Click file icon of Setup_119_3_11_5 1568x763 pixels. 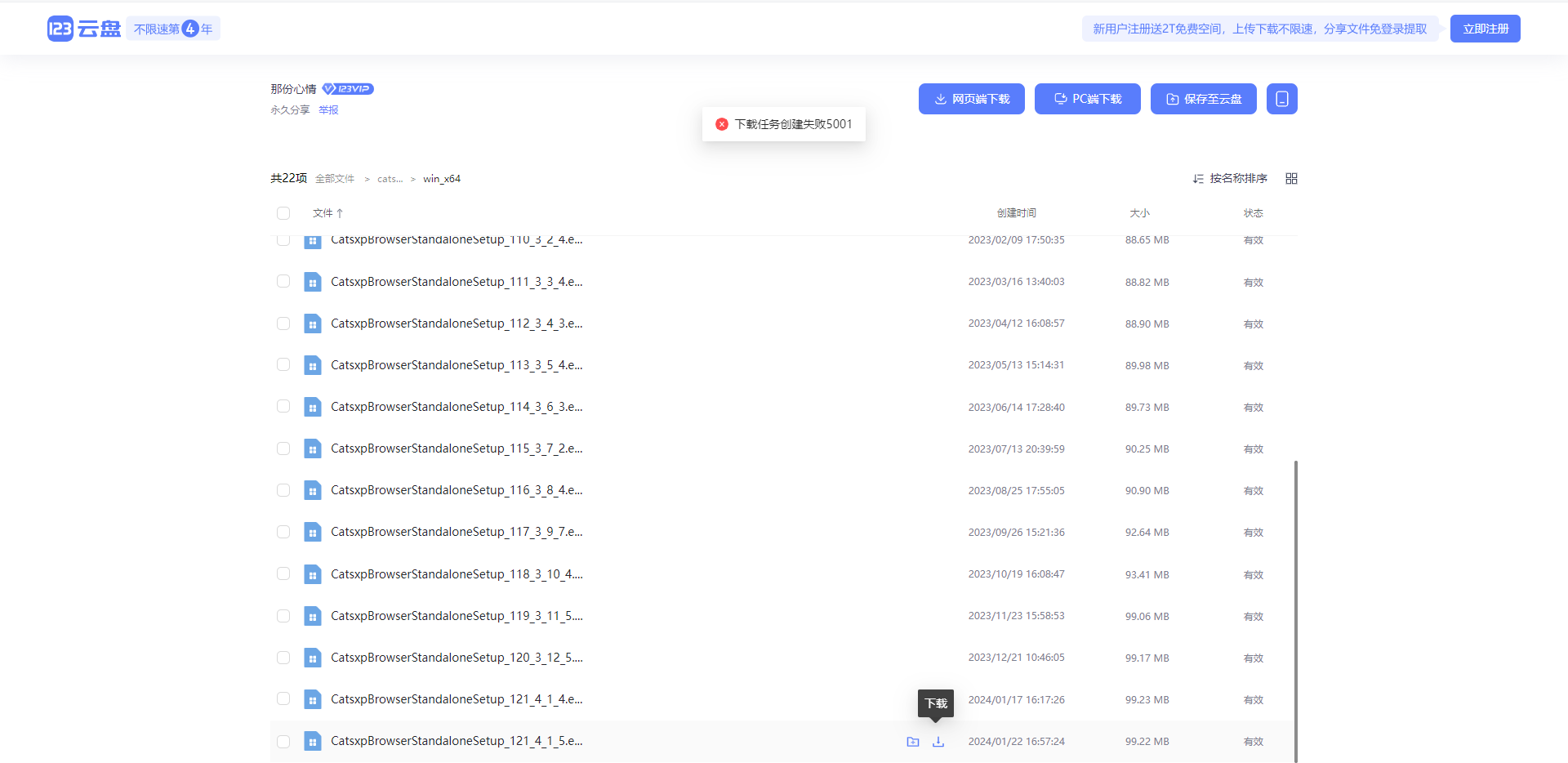[313, 616]
